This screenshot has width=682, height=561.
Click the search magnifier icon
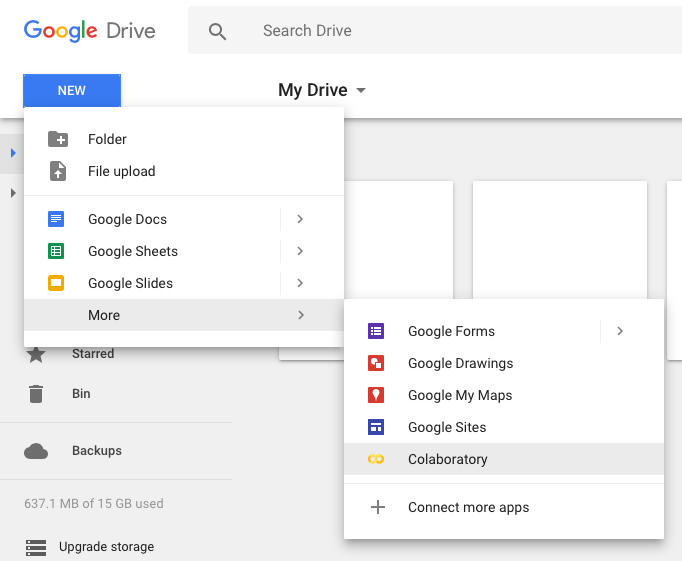(x=217, y=31)
